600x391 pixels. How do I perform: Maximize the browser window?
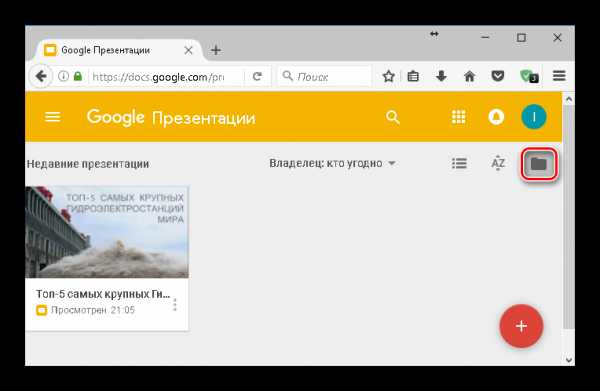(x=521, y=37)
